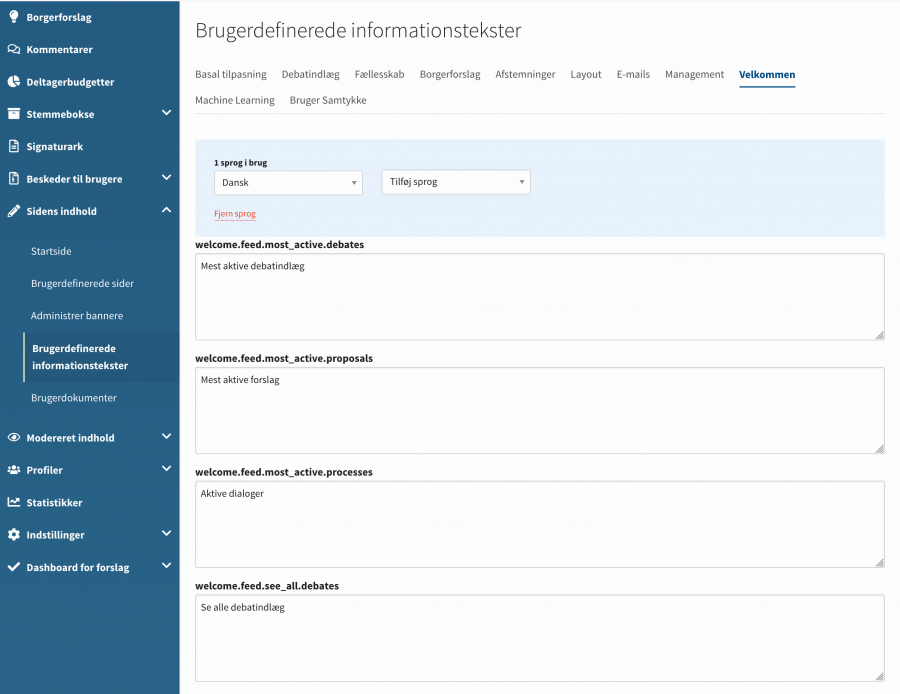Switch to the E-mails tab
900x694 pixels.
(633, 74)
